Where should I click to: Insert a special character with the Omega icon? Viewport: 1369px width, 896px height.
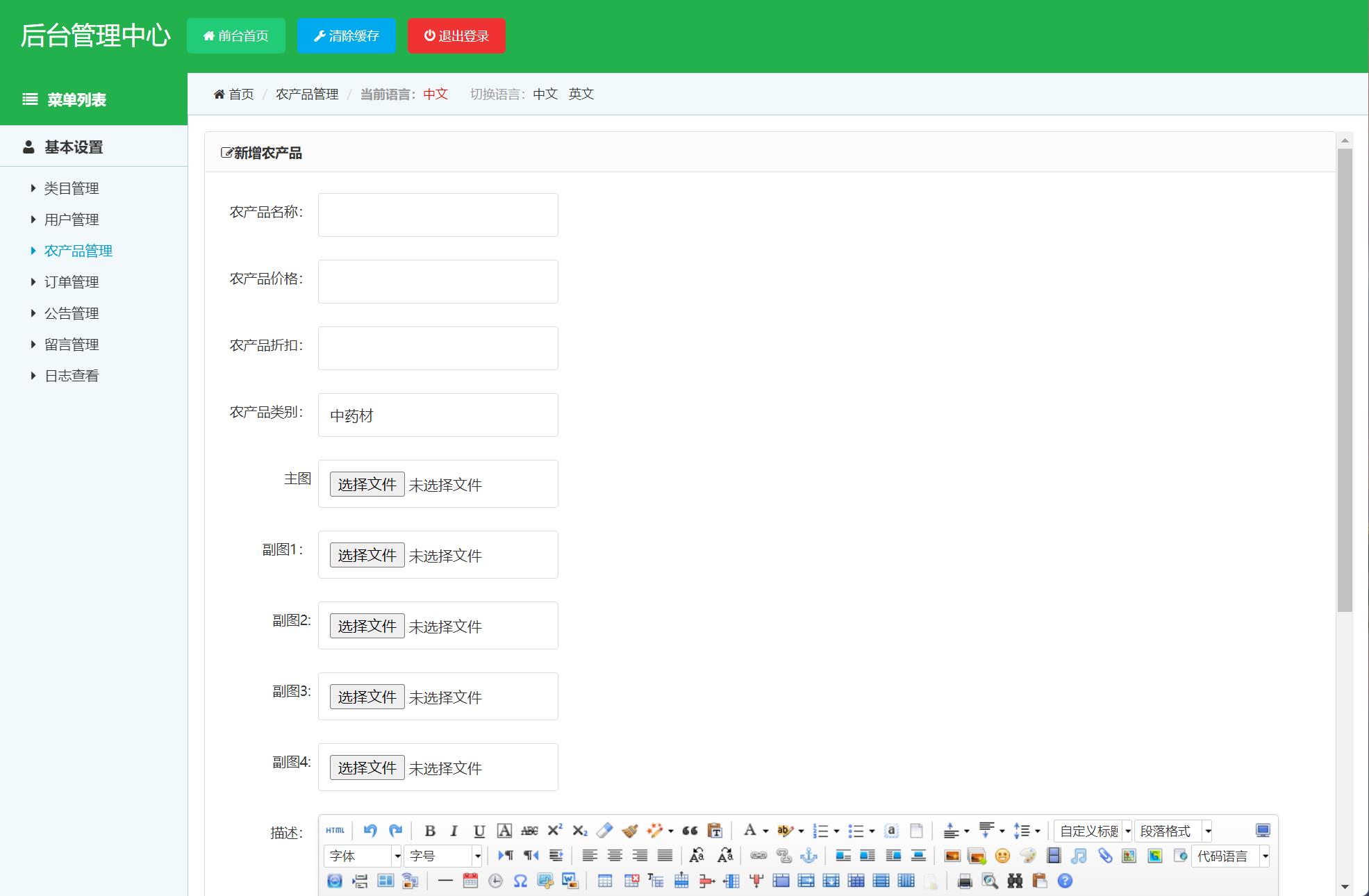pos(520,881)
